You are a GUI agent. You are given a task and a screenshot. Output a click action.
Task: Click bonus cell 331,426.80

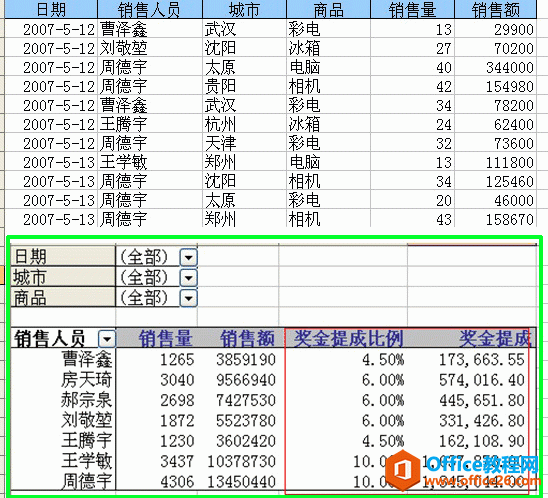click(482, 420)
